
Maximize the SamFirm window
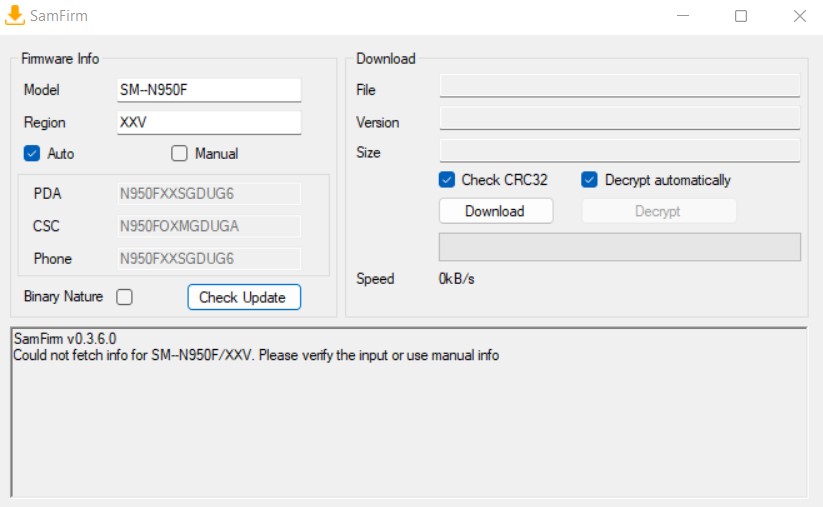pyautogui.click(x=741, y=16)
